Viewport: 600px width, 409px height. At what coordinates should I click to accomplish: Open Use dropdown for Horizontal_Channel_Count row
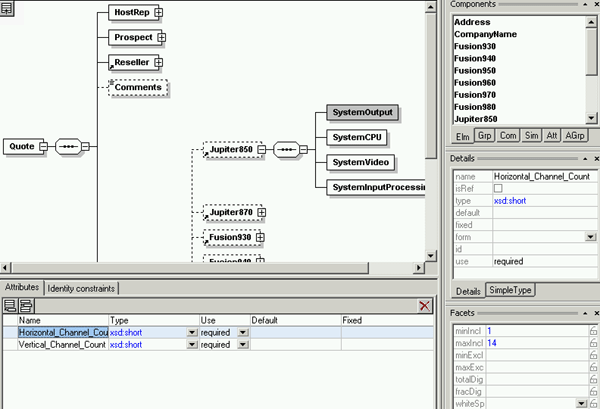click(243, 332)
